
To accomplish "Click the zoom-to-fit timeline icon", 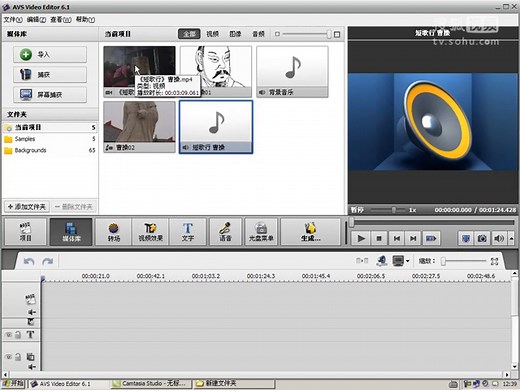I will pos(494,261).
